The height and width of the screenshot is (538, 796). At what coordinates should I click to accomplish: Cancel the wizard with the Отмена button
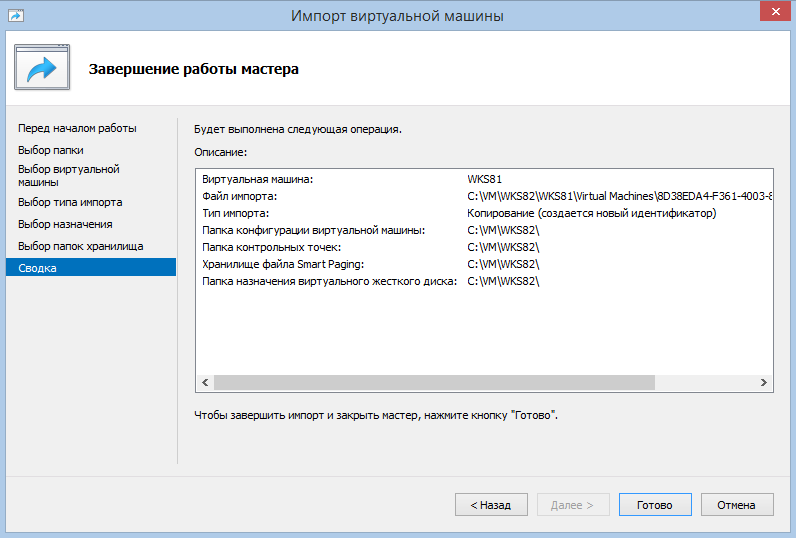pyautogui.click(x=736, y=505)
